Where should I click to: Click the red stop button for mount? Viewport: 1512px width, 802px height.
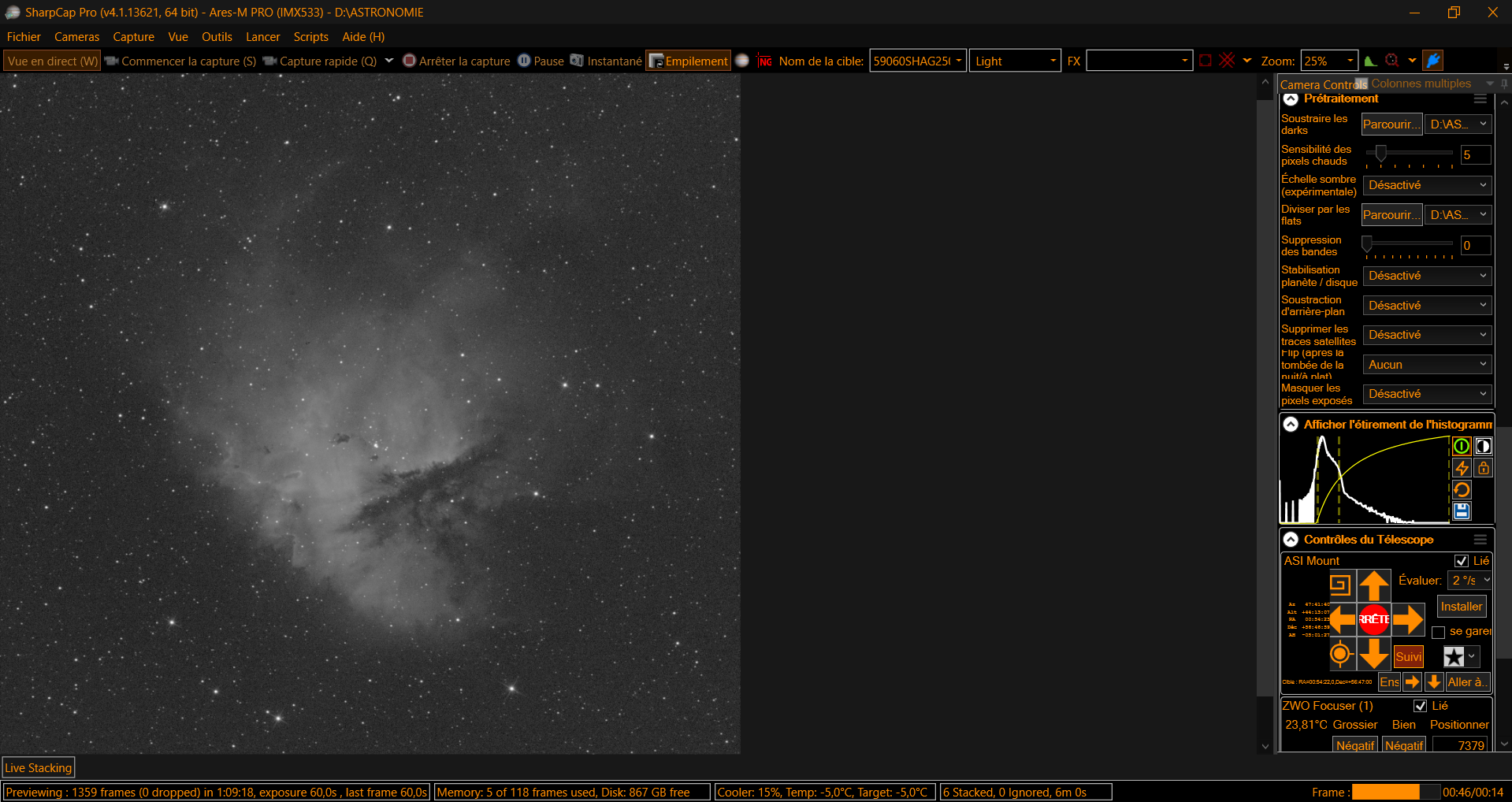pos(1374,620)
